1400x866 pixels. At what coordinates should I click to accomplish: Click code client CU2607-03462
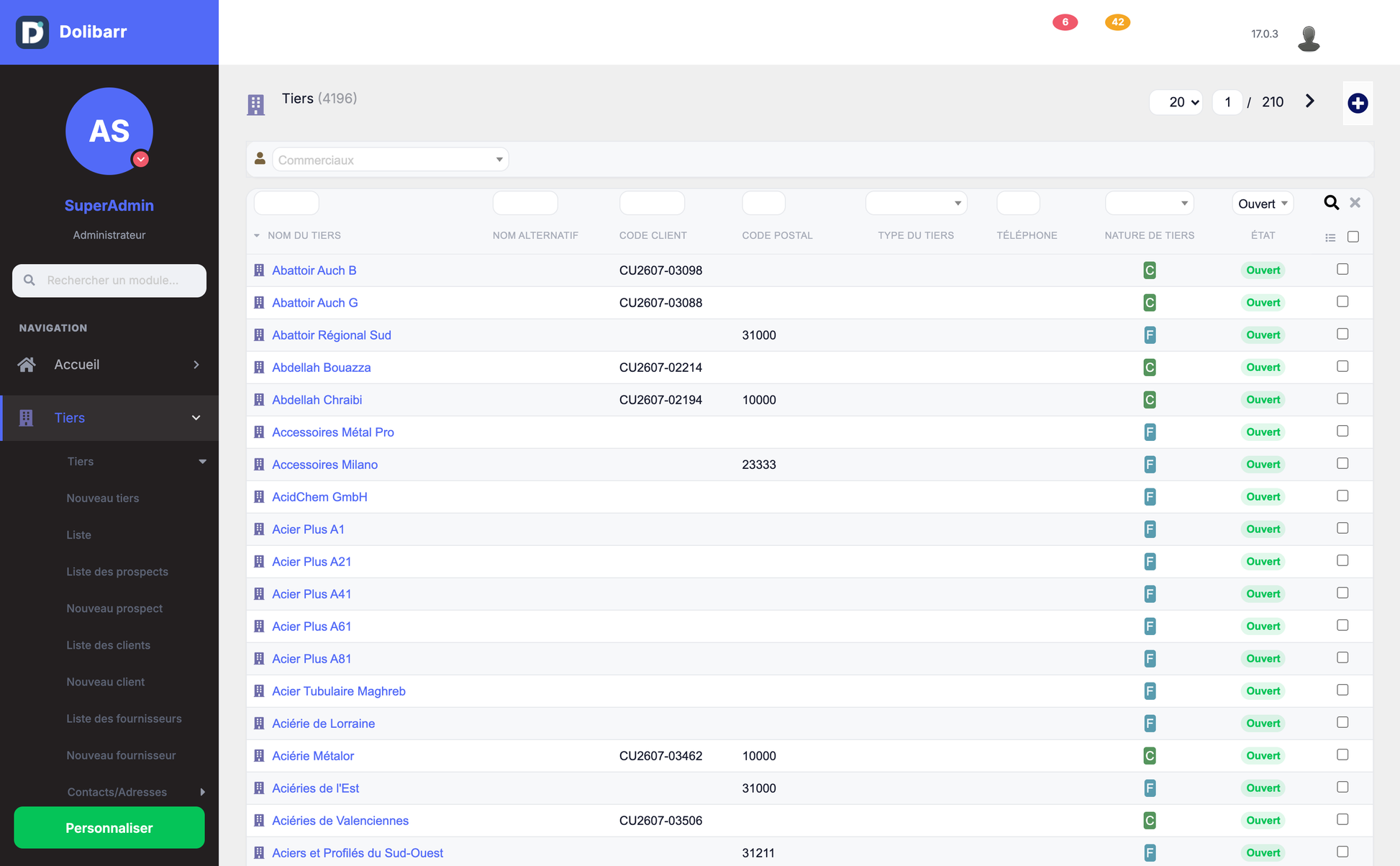(x=660, y=756)
